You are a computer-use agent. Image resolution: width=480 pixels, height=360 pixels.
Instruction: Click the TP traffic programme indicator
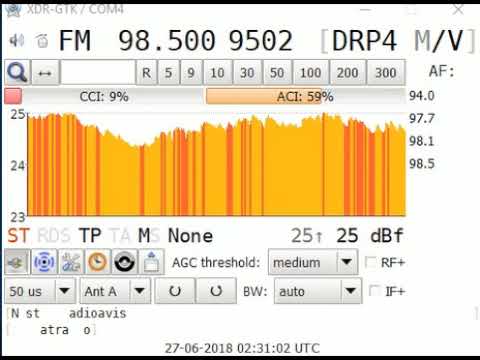click(90, 236)
